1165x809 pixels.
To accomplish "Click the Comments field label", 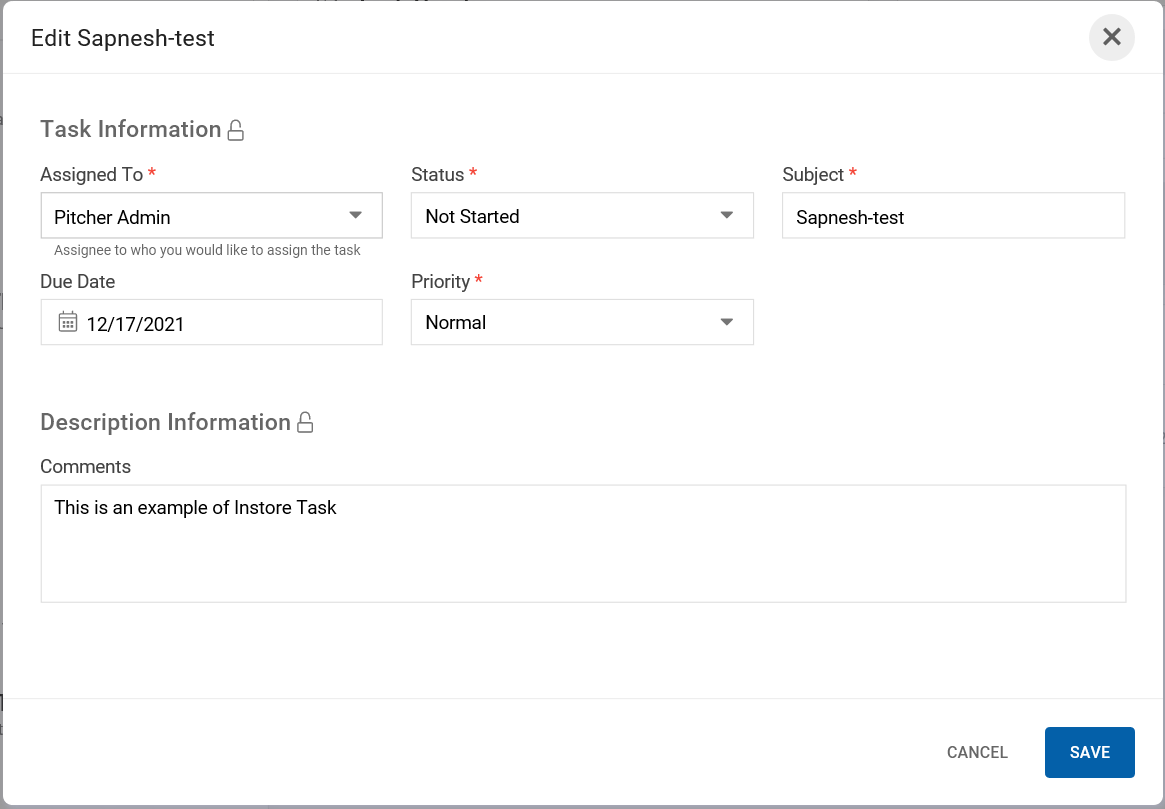I will coord(85,467).
